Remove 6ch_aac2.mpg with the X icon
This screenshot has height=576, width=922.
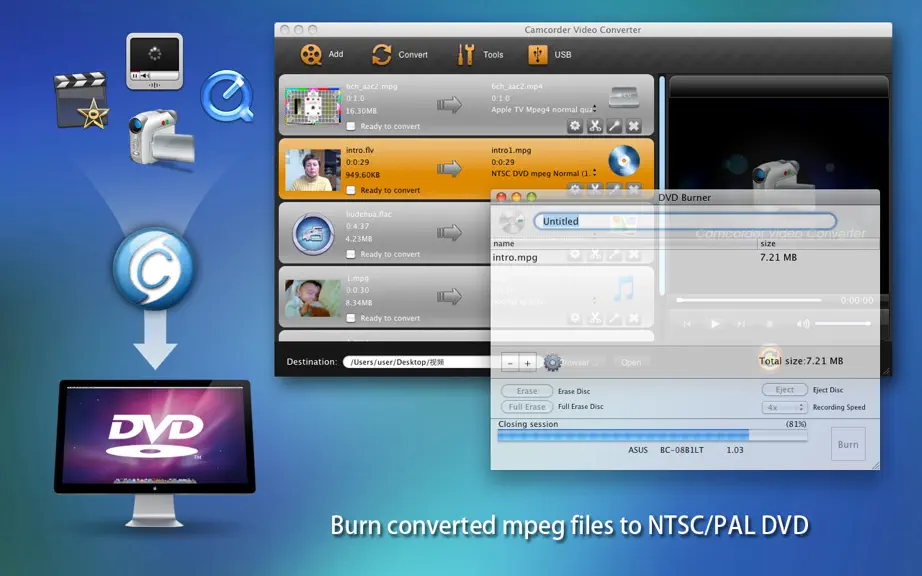(634, 126)
